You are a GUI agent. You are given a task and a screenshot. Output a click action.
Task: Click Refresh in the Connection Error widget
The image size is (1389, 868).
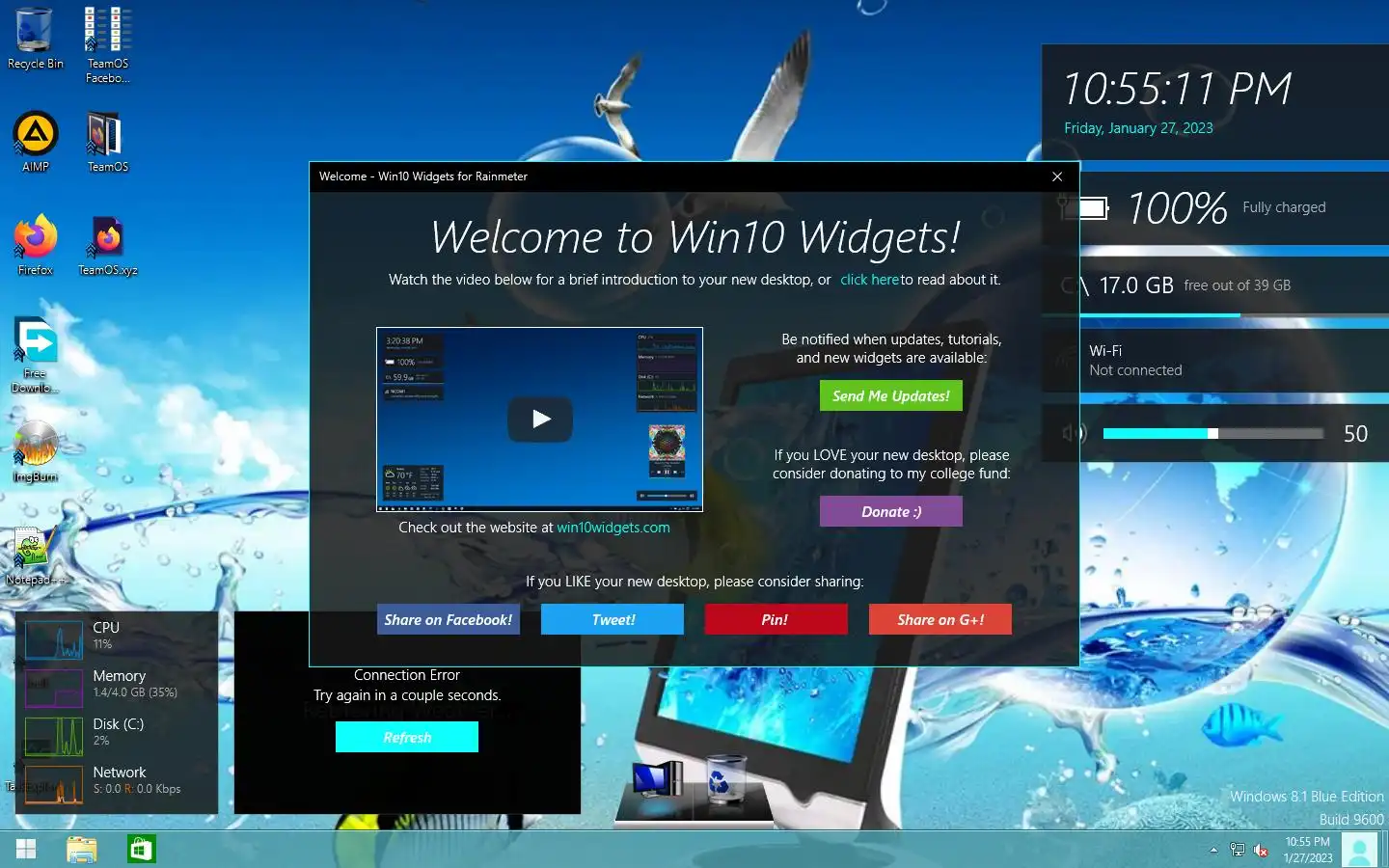[407, 737]
